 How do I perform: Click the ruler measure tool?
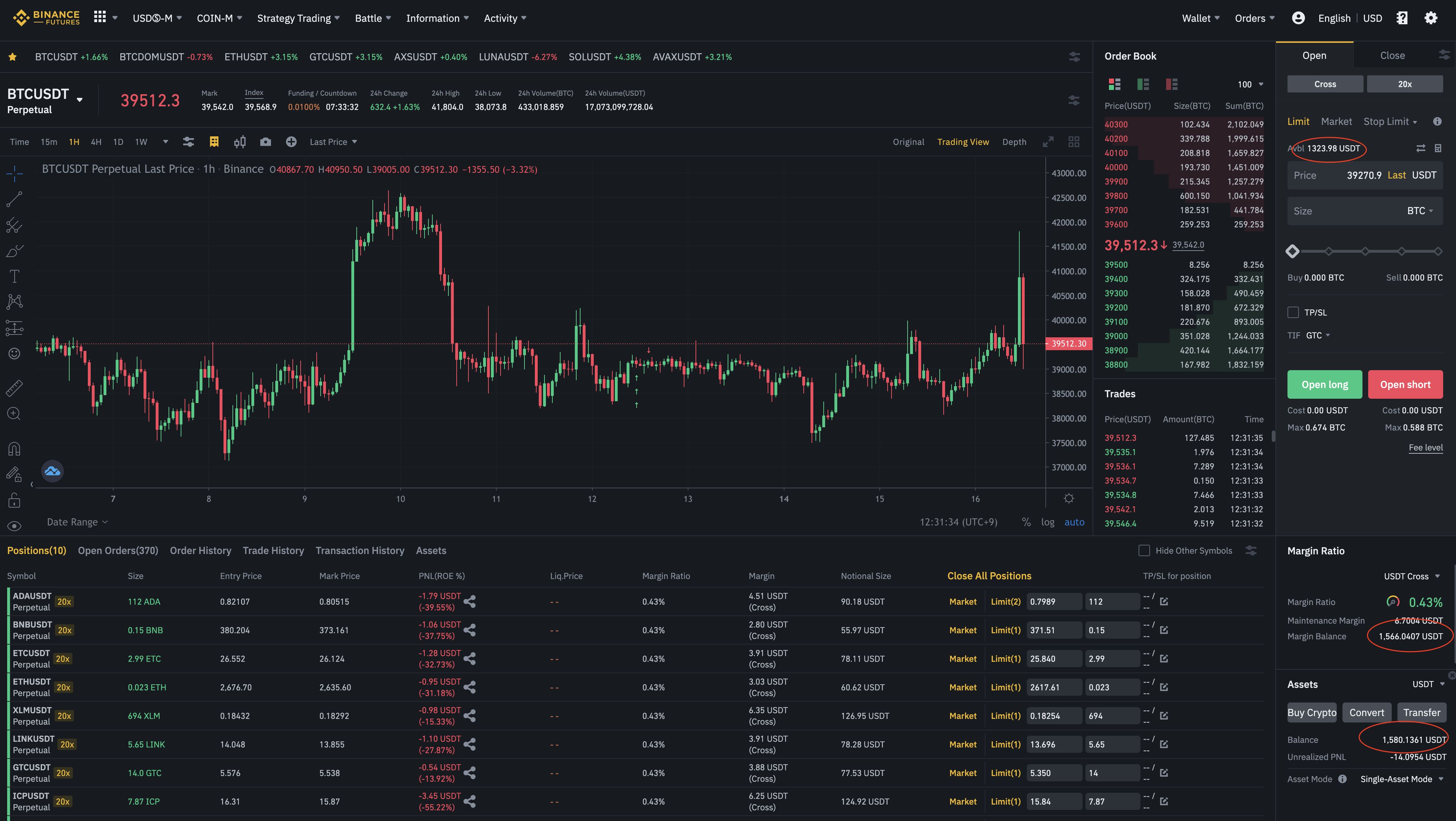click(14, 388)
